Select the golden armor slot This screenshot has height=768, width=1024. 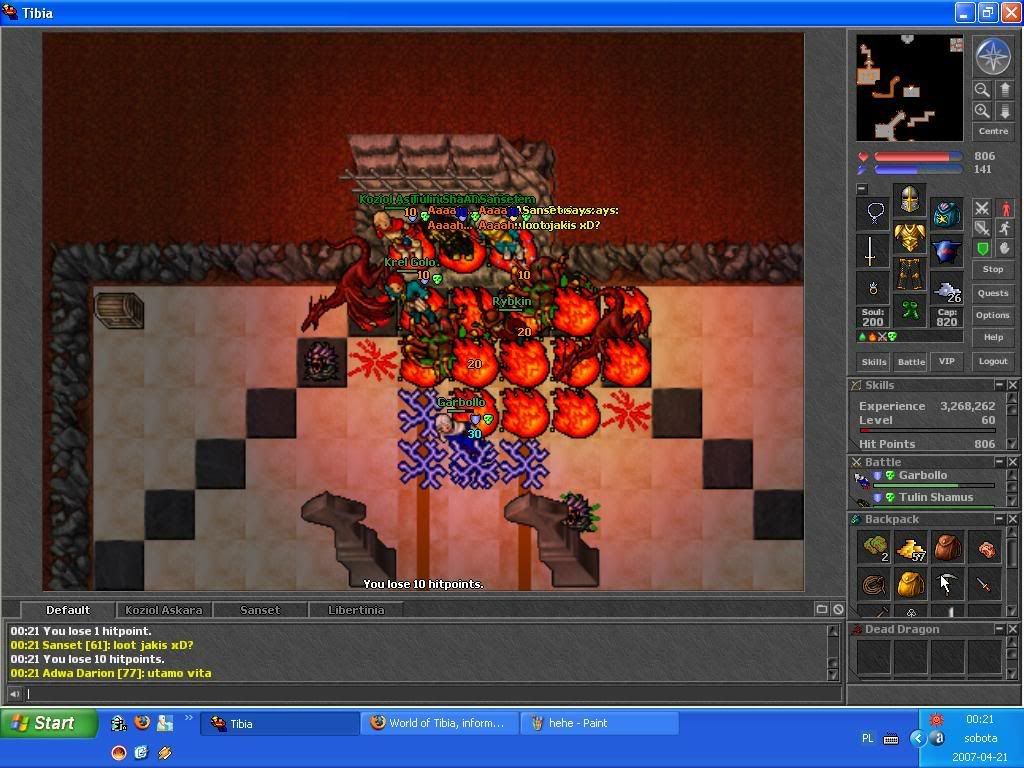point(910,238)
